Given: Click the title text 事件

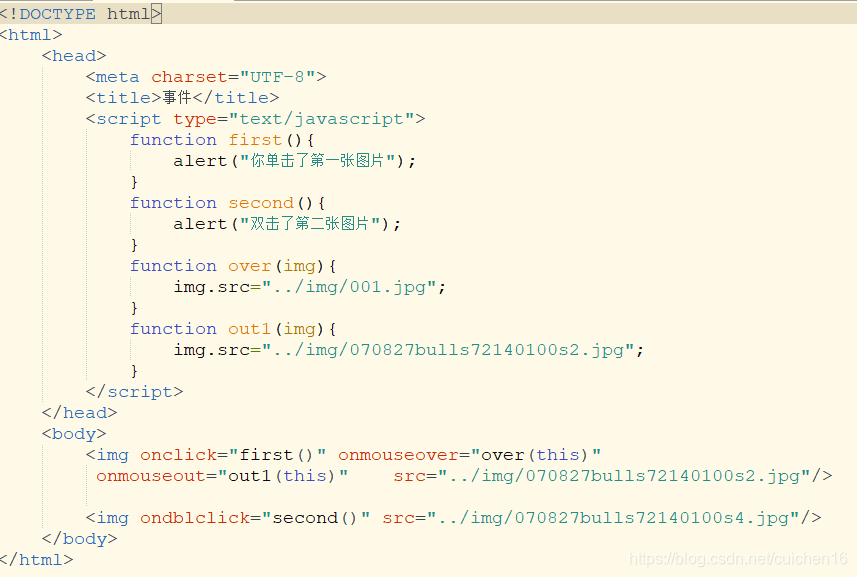Looking at the screenshot, I should tap(177, 98).
